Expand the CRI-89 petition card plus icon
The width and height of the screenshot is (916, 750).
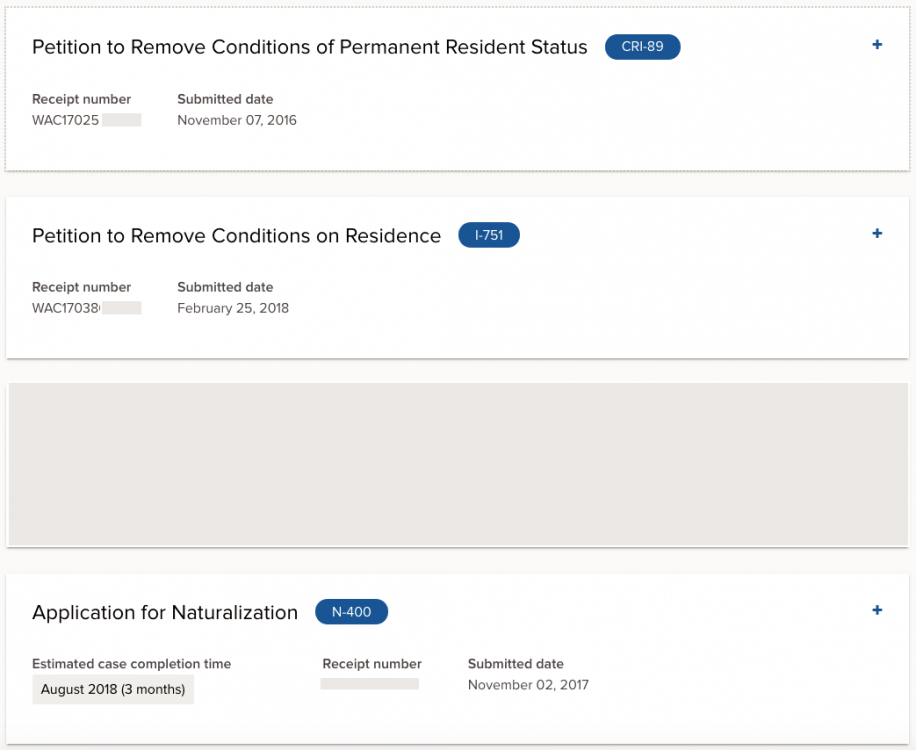click(877, 44)
